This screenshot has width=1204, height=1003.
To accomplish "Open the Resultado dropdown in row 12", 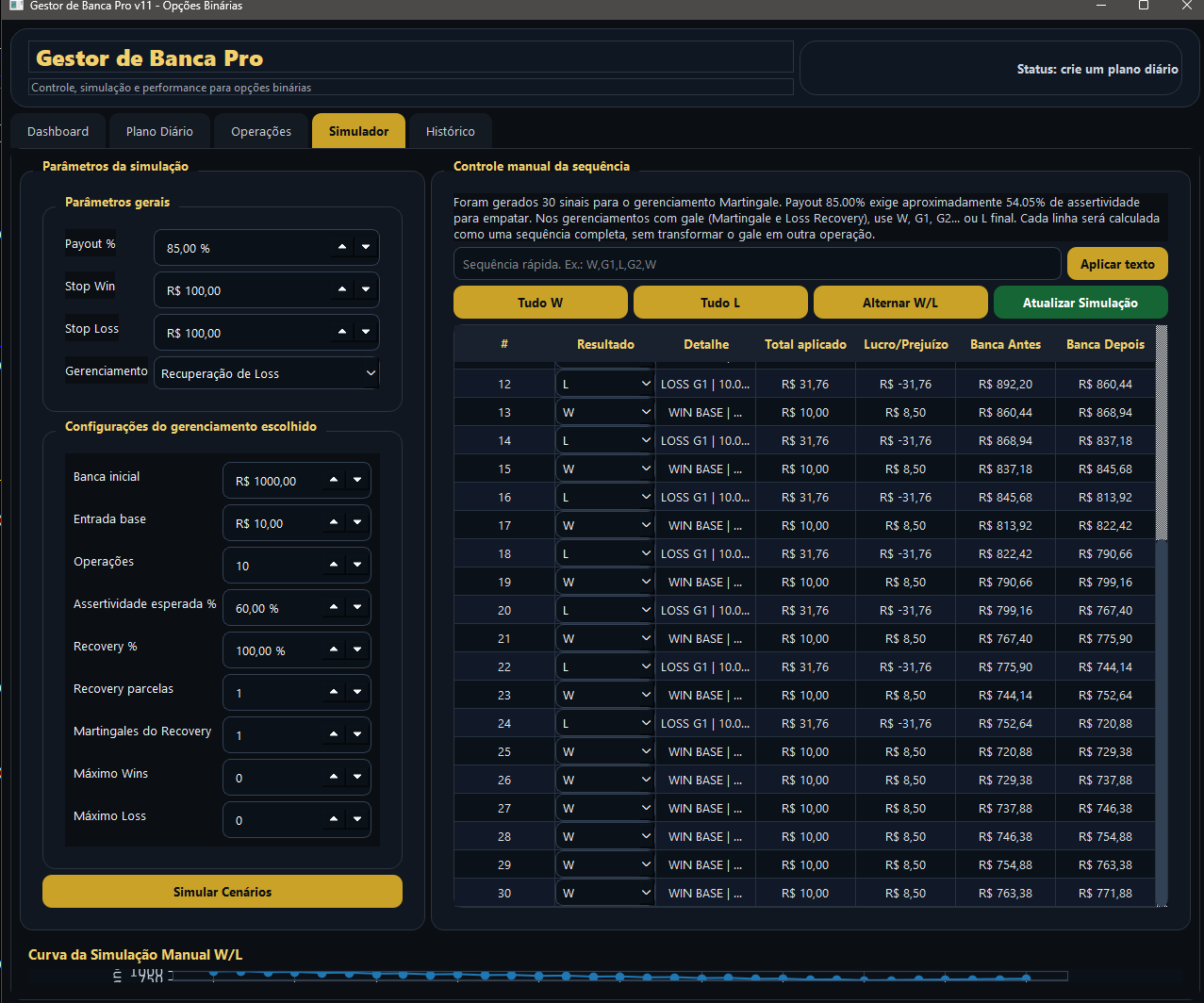I will point(605,384).
